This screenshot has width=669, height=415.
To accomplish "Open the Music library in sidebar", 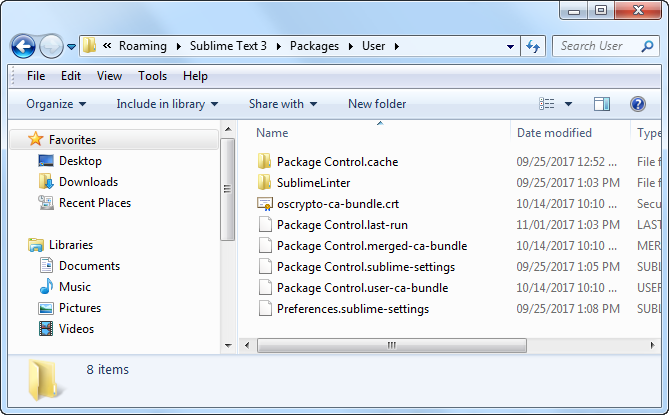I will [45, 287].
